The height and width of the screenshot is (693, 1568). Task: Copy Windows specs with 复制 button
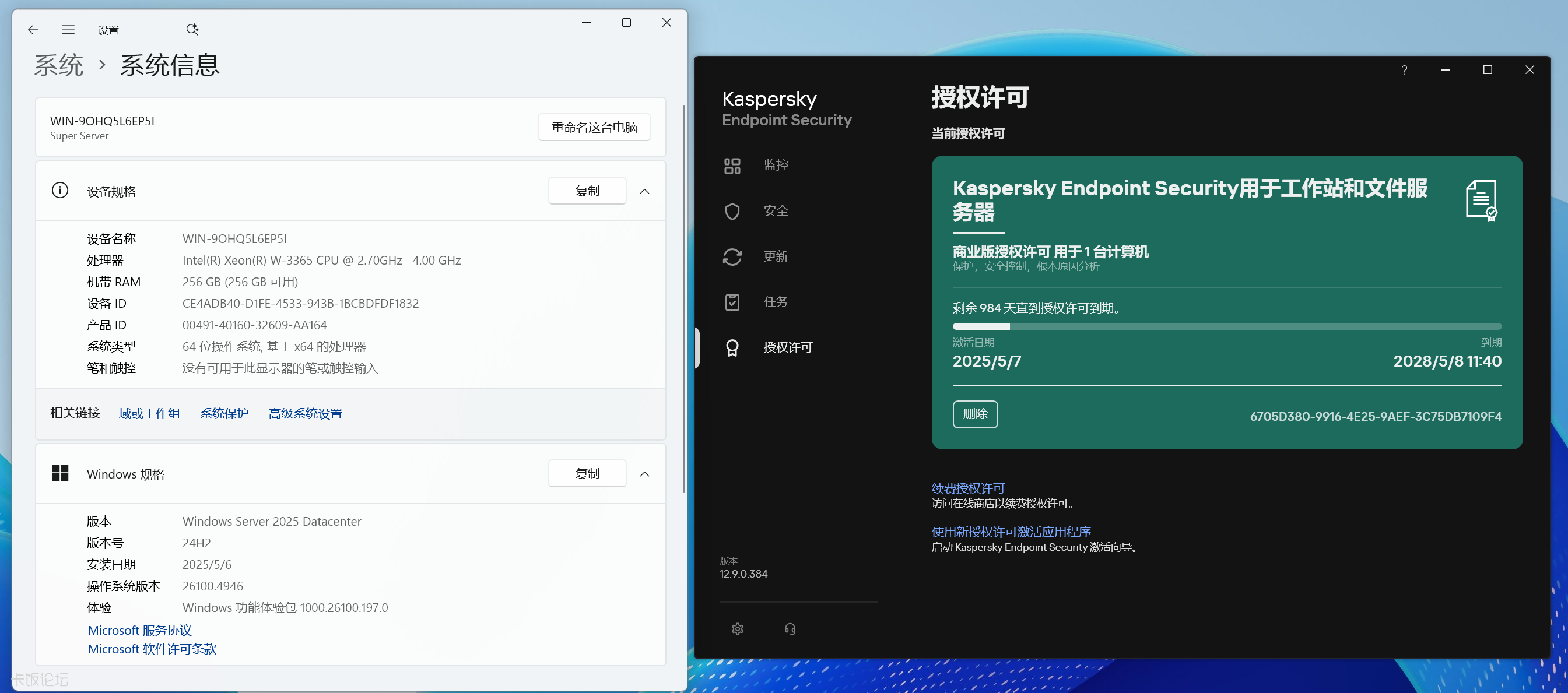(587, 473)
